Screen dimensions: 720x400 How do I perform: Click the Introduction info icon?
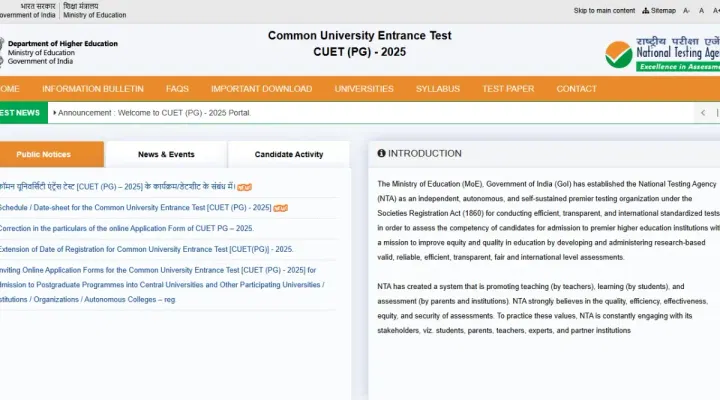tap(381, 154)
